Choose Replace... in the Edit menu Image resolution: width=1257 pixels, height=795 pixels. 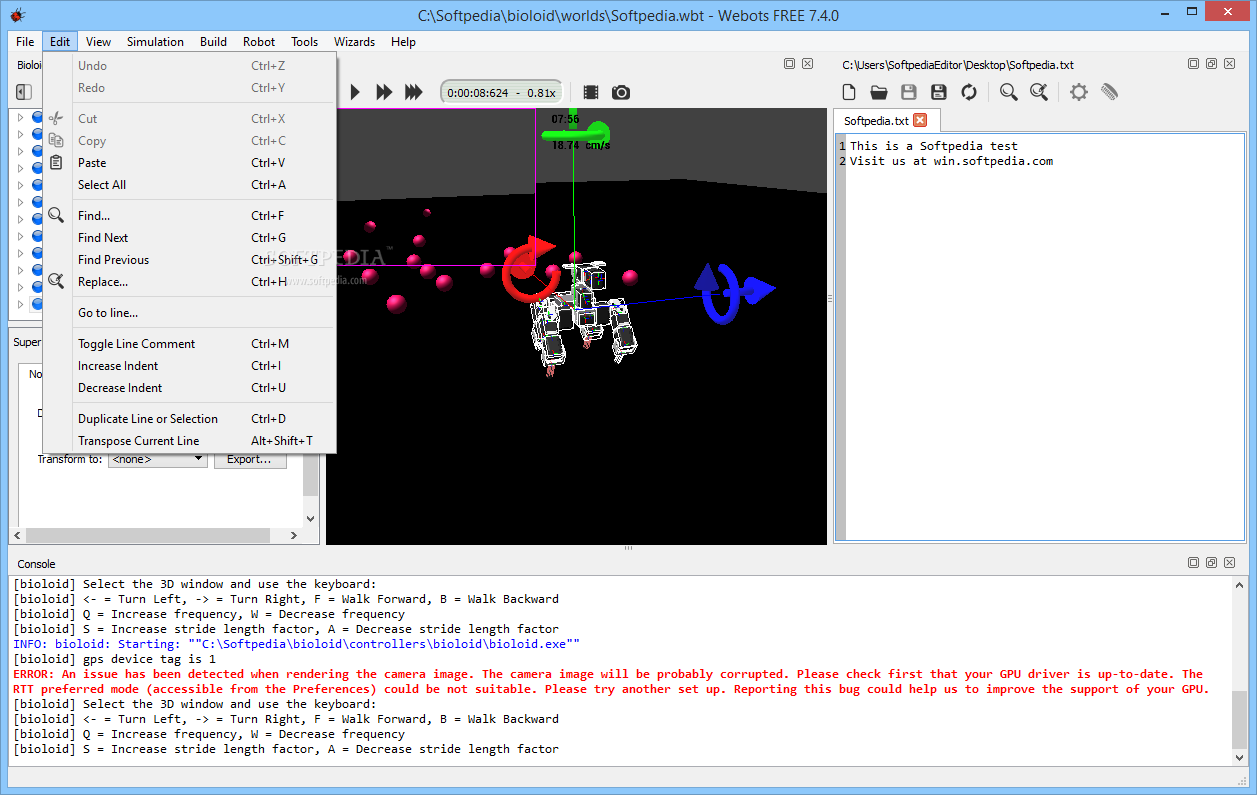(189, 282)
